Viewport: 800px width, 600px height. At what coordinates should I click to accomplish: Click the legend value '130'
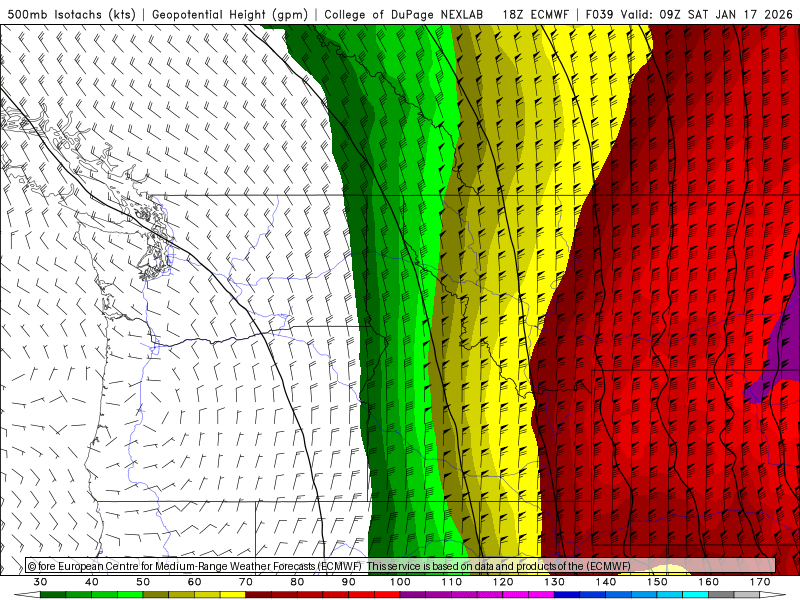pos(555,582)
